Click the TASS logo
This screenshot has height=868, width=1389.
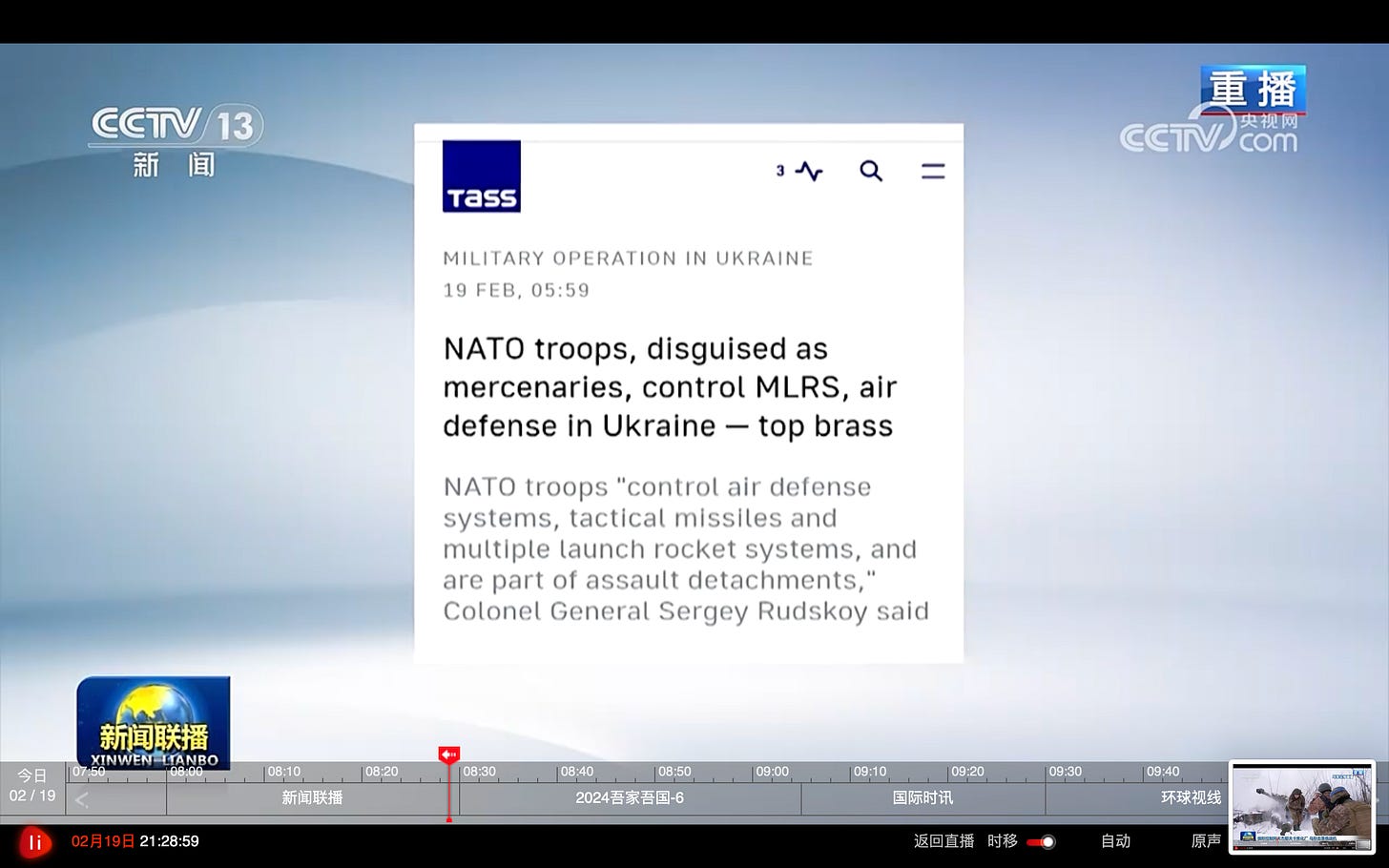coord(482,176)
